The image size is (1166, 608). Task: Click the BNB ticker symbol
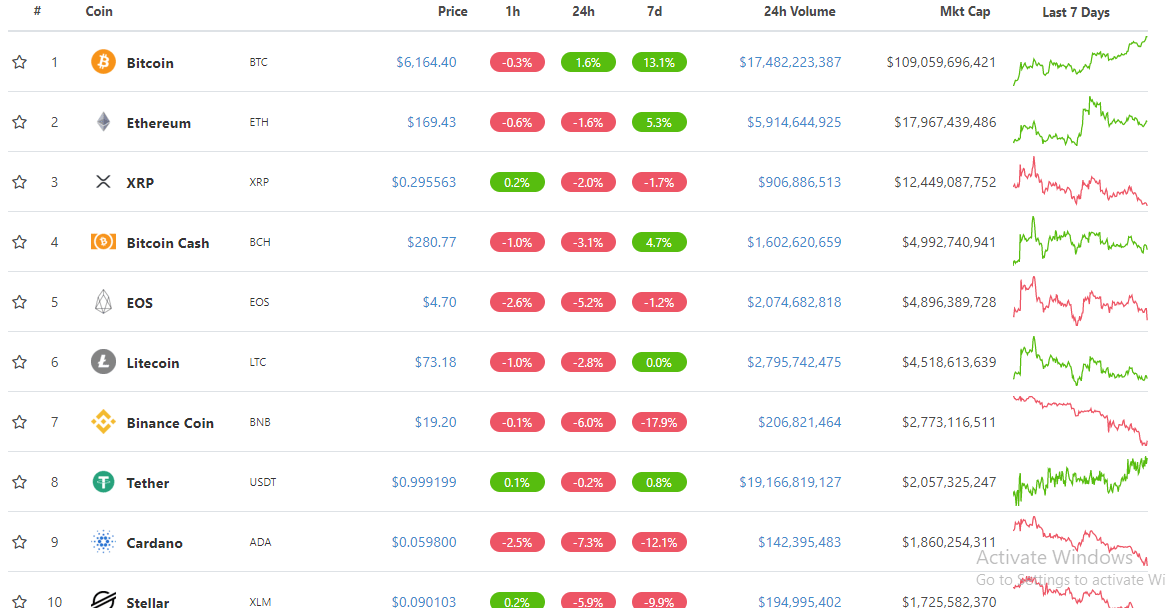point(260,422)
